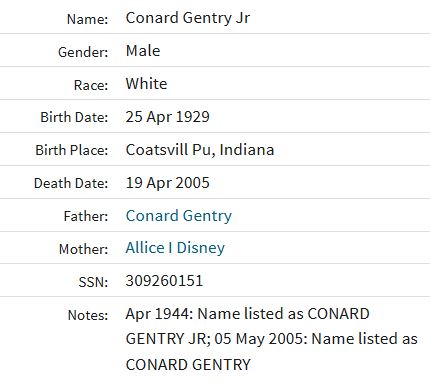Click the Father field label
The height and width of the screenshot is (385, 430).
point(86,216)
